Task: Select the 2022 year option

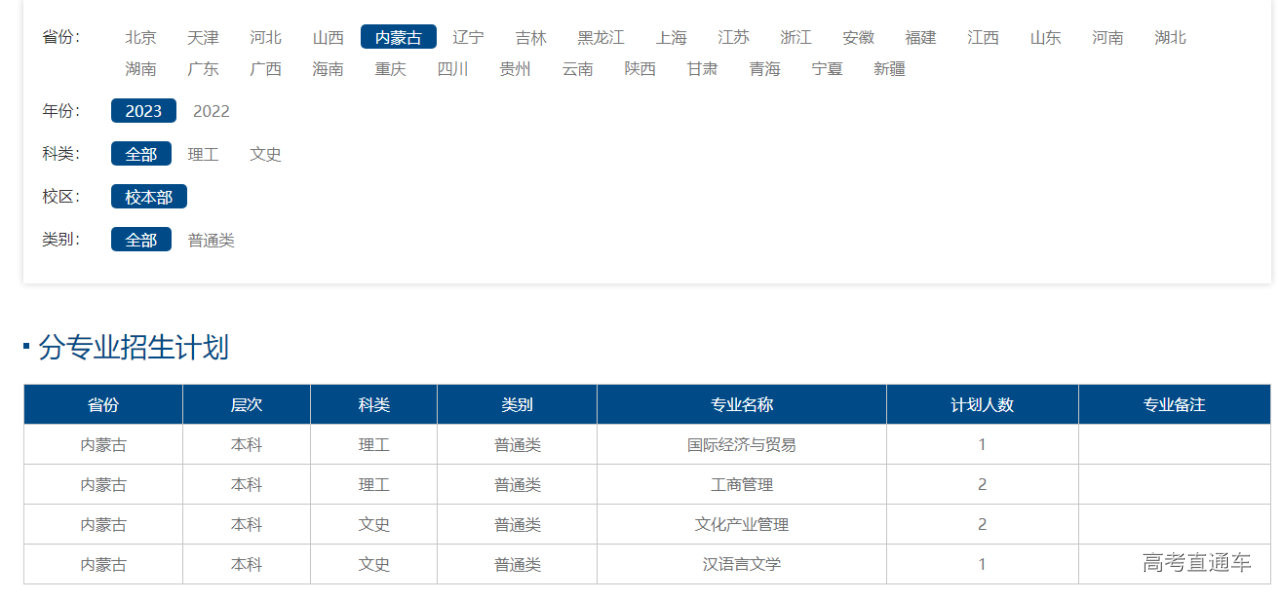Action: 211,111
